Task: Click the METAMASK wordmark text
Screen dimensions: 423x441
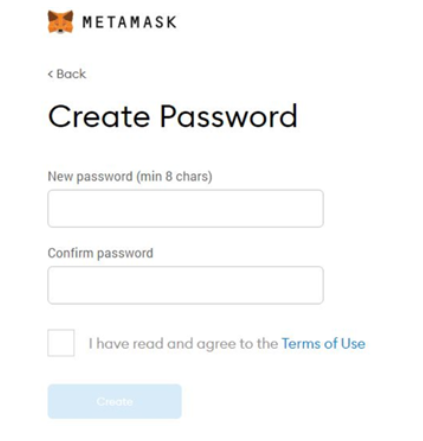Action: (129, 22)
